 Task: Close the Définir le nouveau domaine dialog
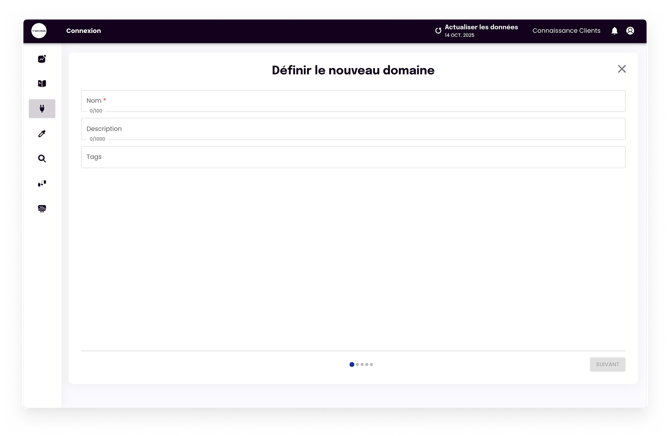tap(622, 69)
